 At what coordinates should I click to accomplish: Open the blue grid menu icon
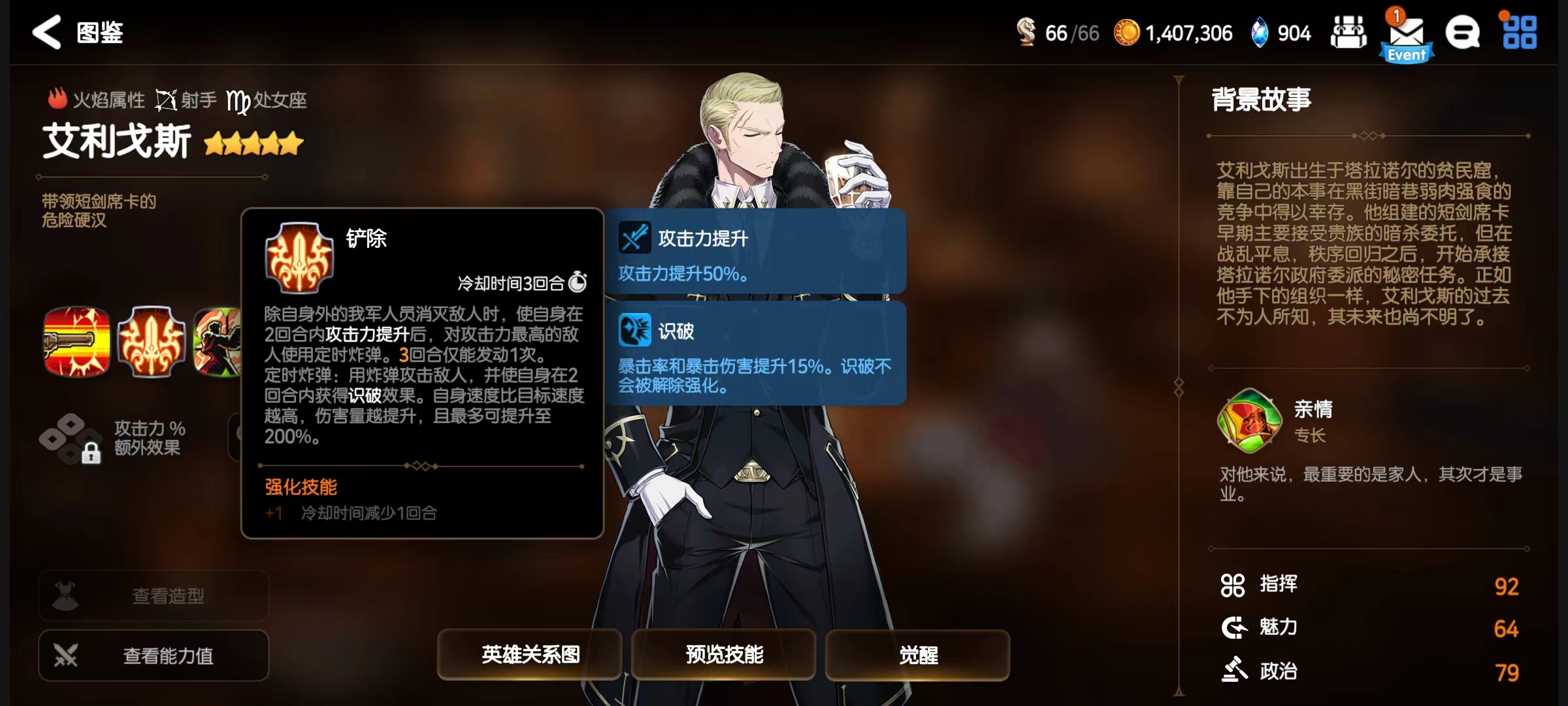pyautogui.click(x=1519, y=33)
